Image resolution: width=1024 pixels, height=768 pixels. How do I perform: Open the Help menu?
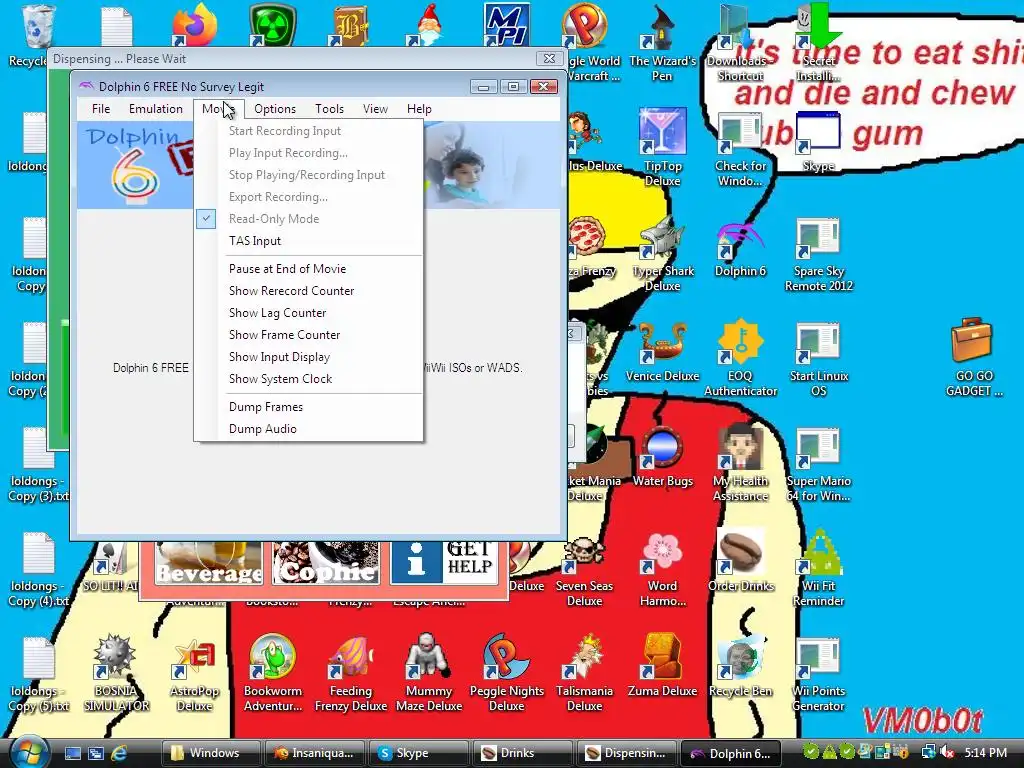[419, 109]
